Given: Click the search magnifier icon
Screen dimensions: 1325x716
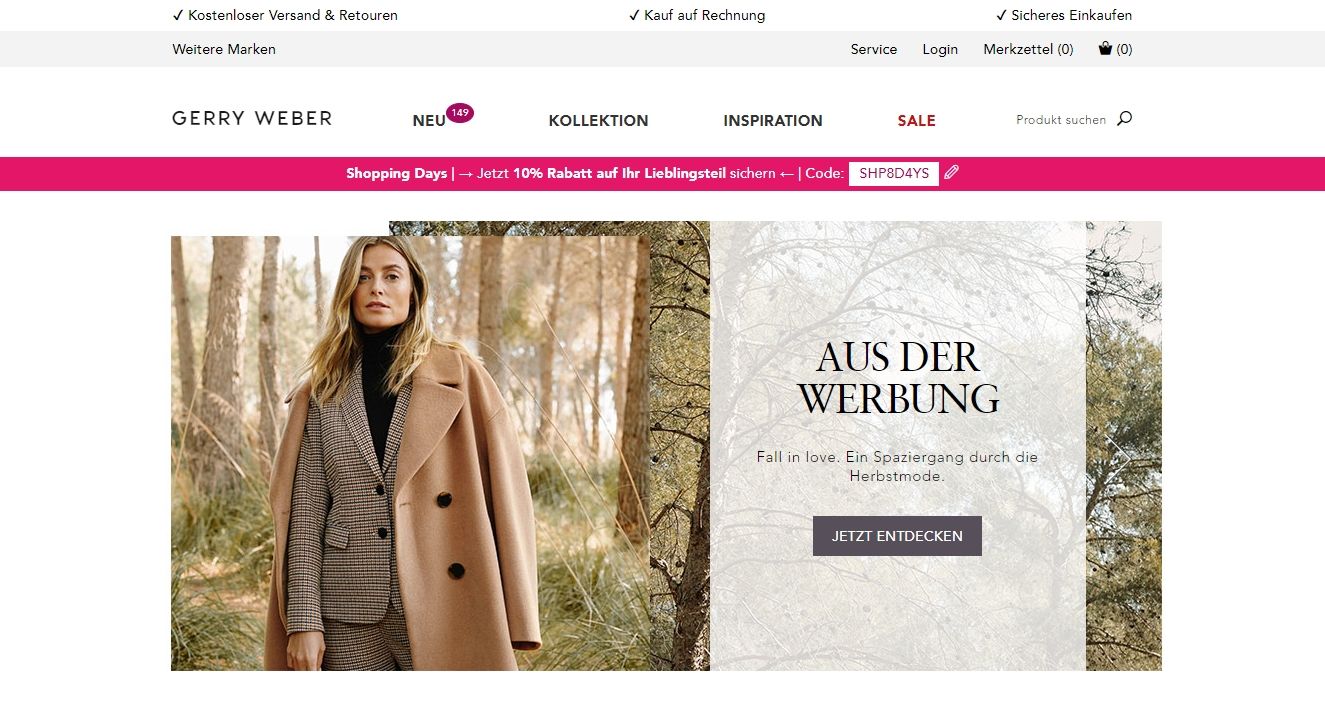Looking at the screenshot, I should pyautogui.click(x=1124, y=119).
